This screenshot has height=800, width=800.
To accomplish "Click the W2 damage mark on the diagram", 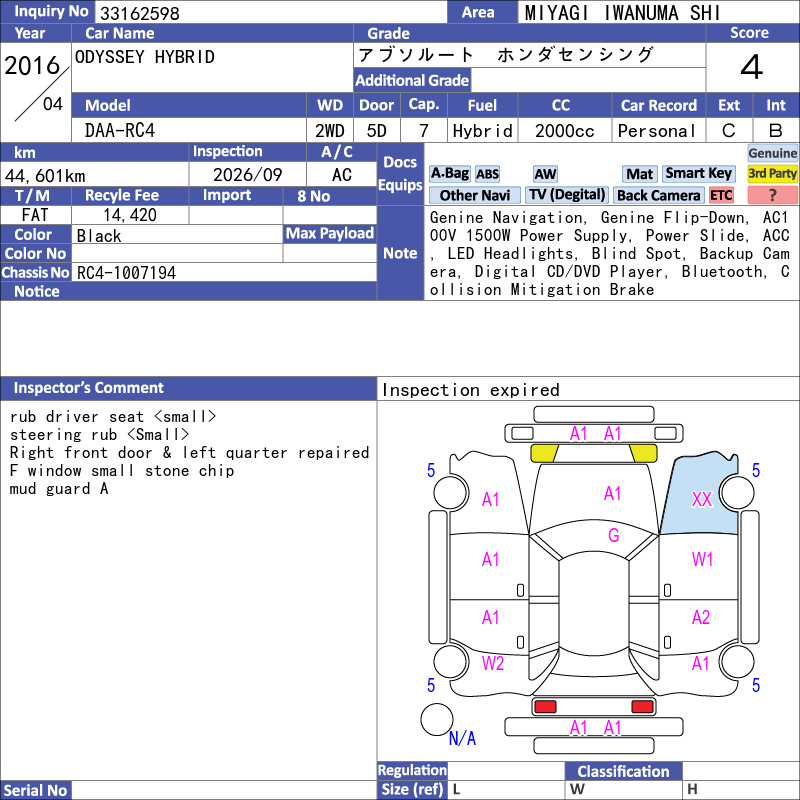I will [x=492, y=663].
